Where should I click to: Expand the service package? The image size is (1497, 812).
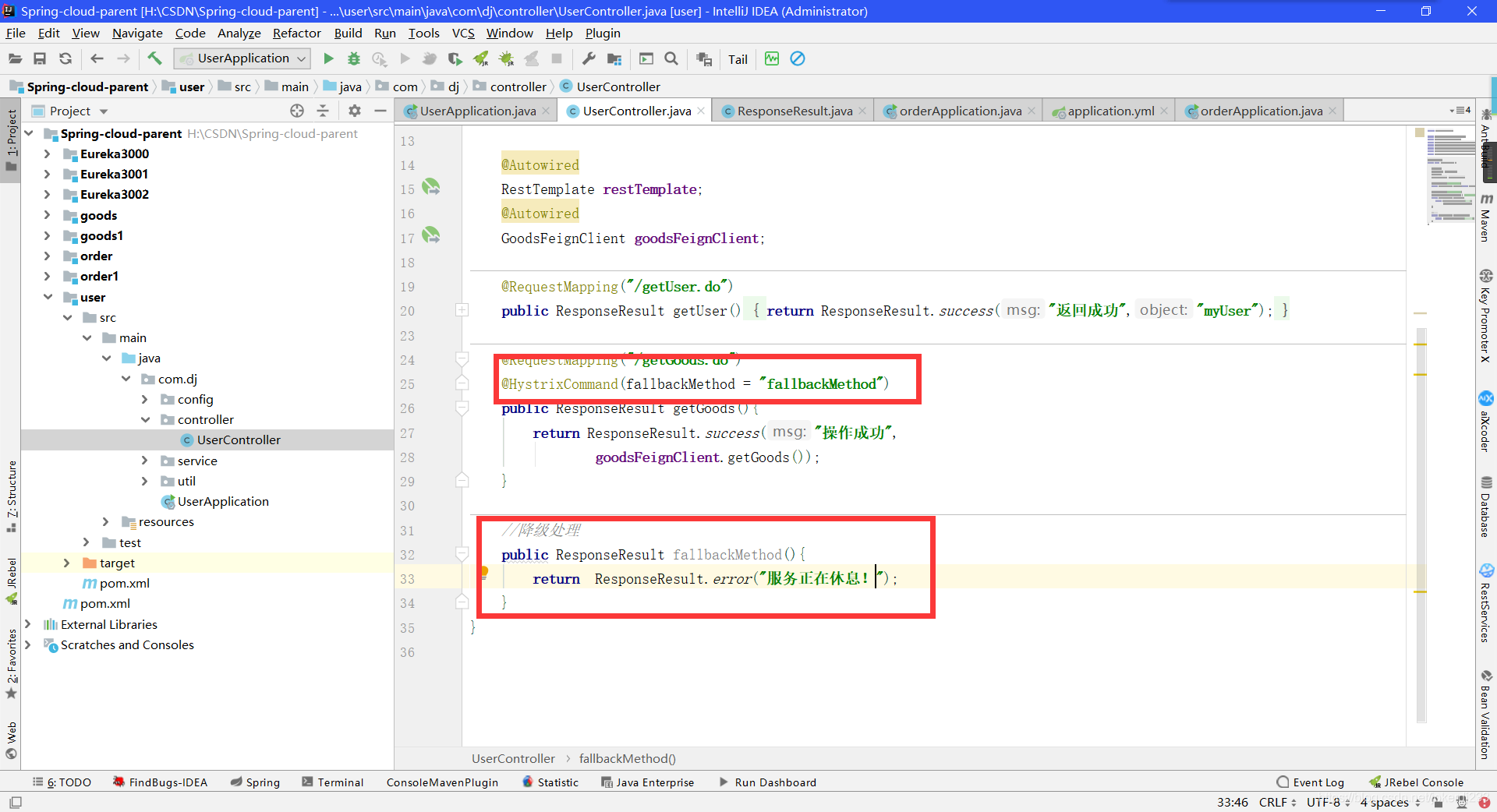tap(144, 461)
